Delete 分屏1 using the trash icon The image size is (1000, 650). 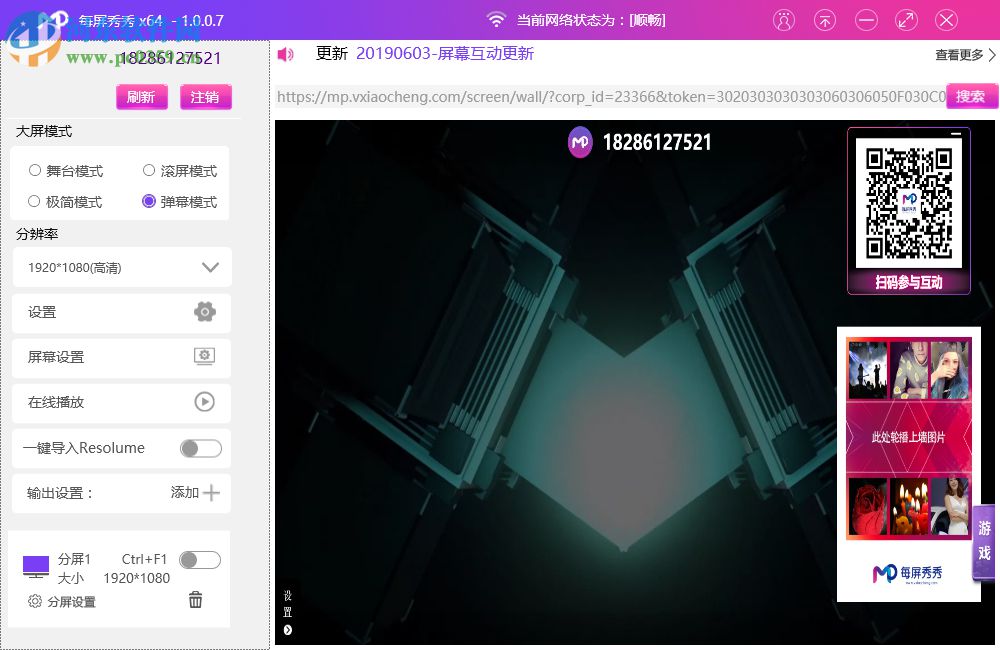[x=195, y=599]
